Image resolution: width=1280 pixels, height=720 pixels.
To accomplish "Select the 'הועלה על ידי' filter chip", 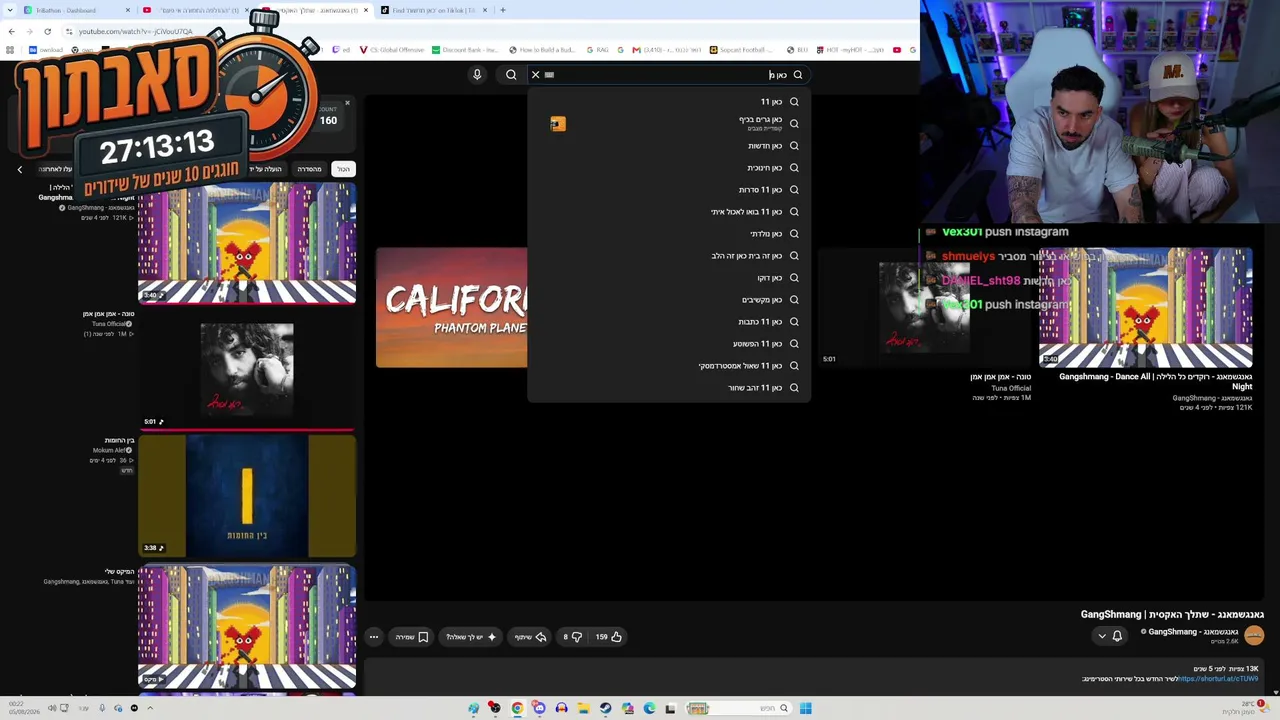I will pyautogui.click(x=266, y=169).
